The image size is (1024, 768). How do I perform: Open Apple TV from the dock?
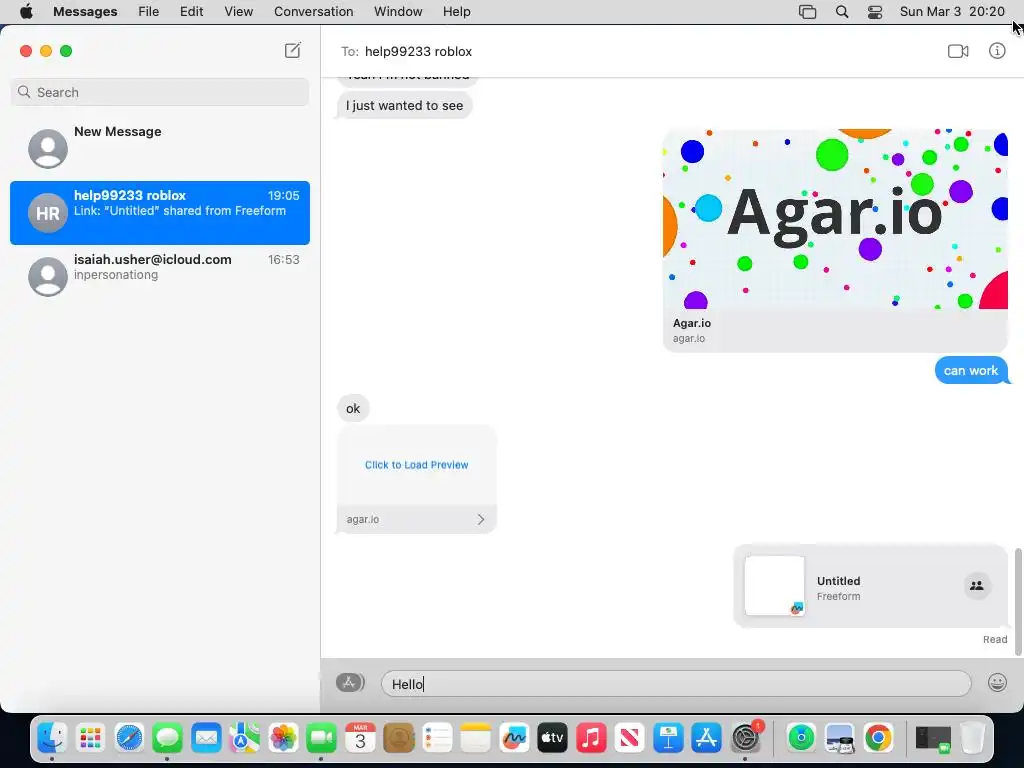pos(552,738)
